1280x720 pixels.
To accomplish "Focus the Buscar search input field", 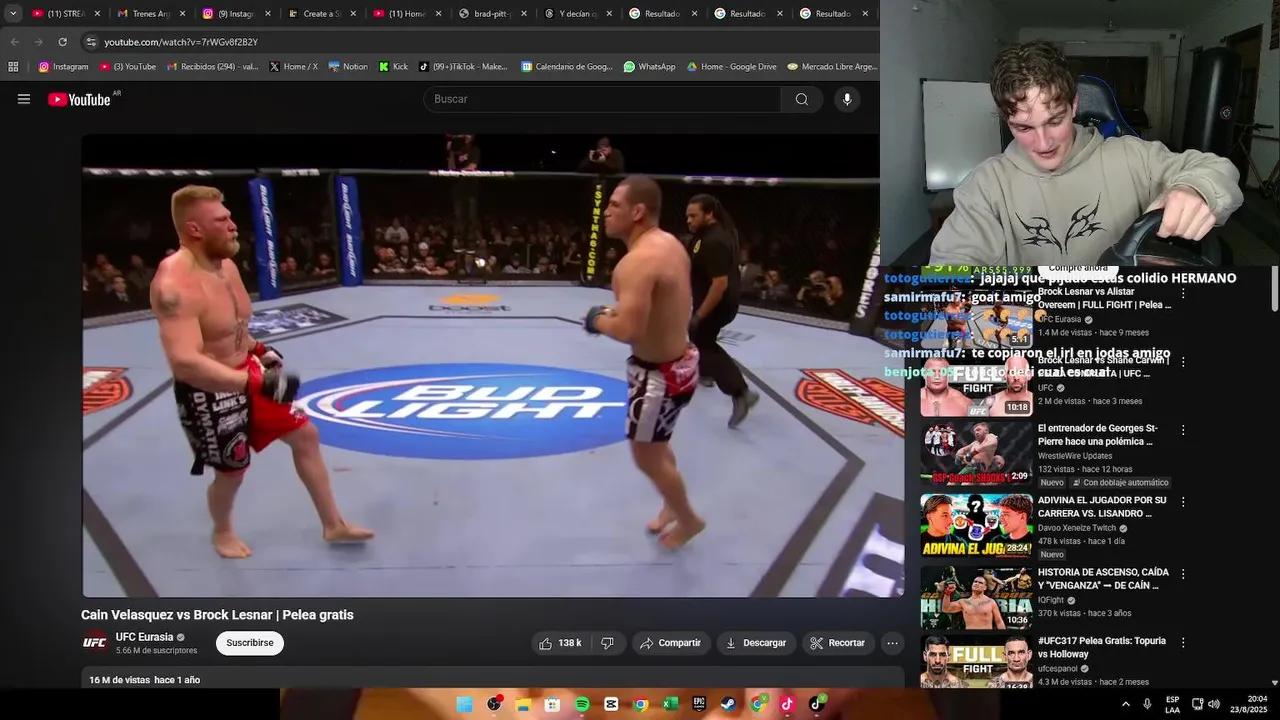I will coord(602,99).
